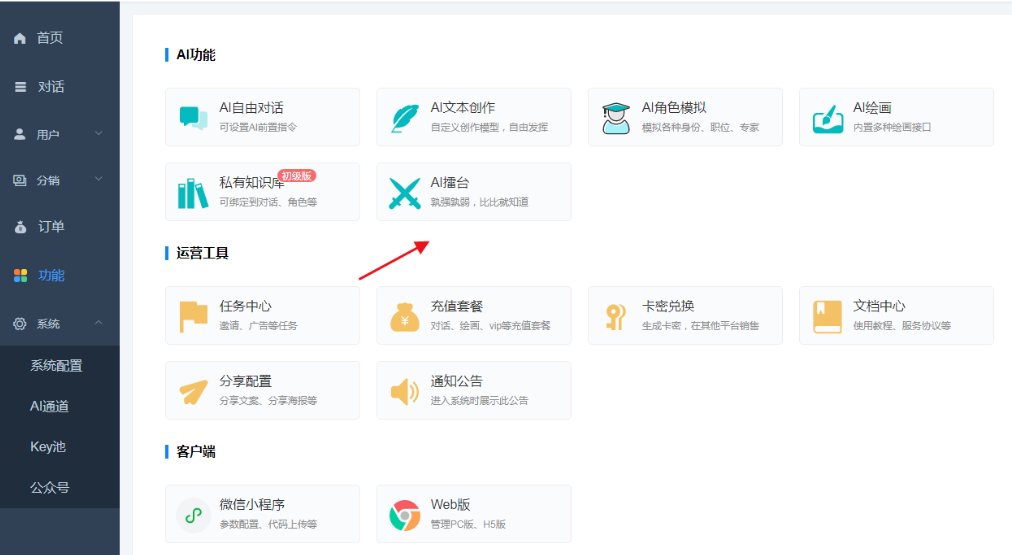Click the money bag icon beside 订单

pos(21,227)
